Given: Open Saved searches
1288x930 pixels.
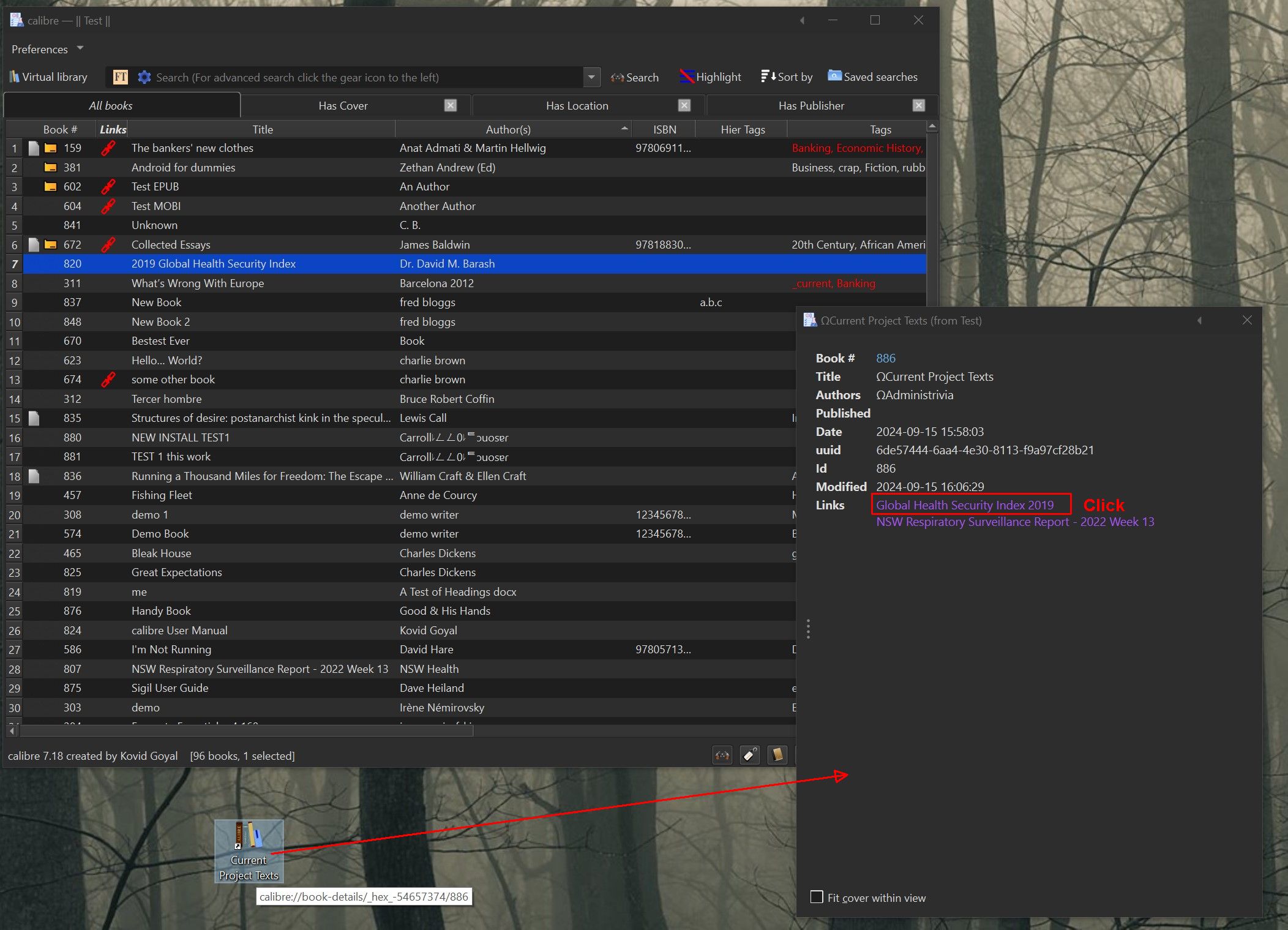Looking at the screenshot, I should pos(872,77).
